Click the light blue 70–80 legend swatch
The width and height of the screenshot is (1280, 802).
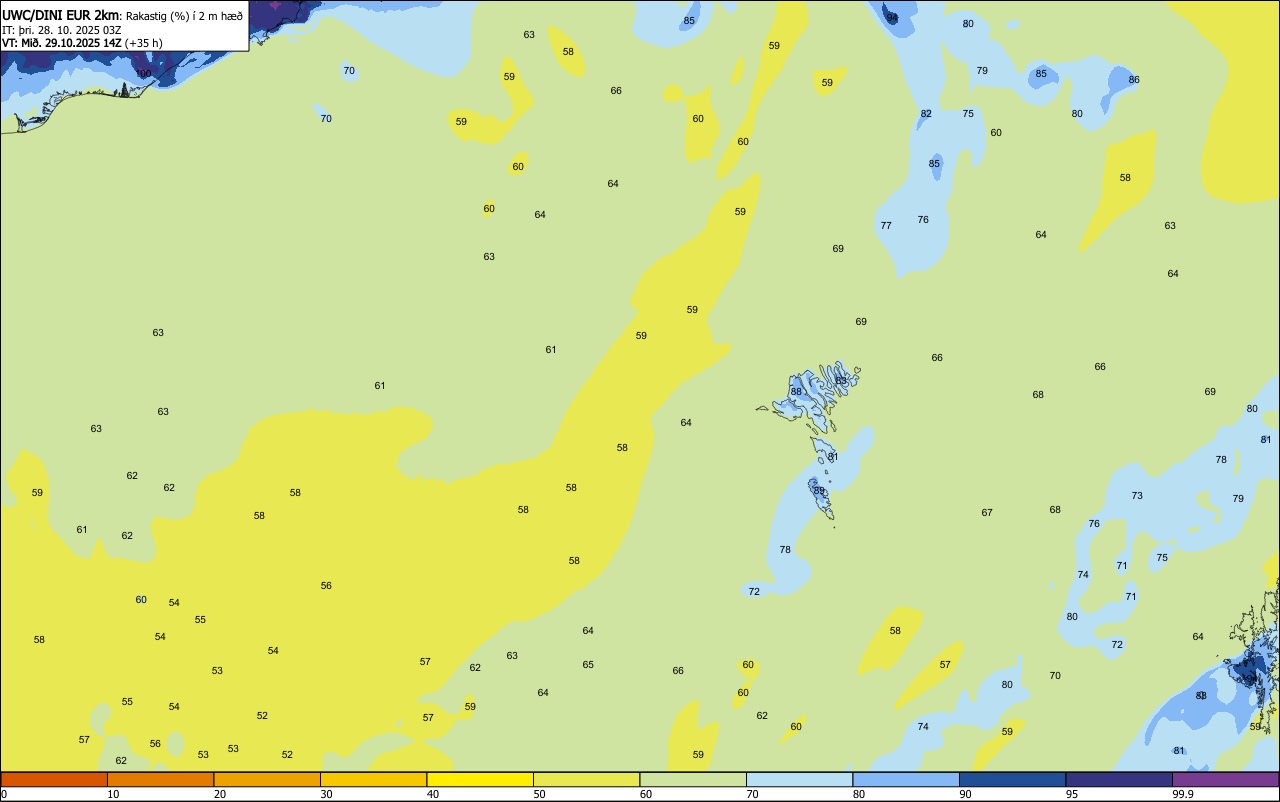pyautogui.click(x=800, y=779)
